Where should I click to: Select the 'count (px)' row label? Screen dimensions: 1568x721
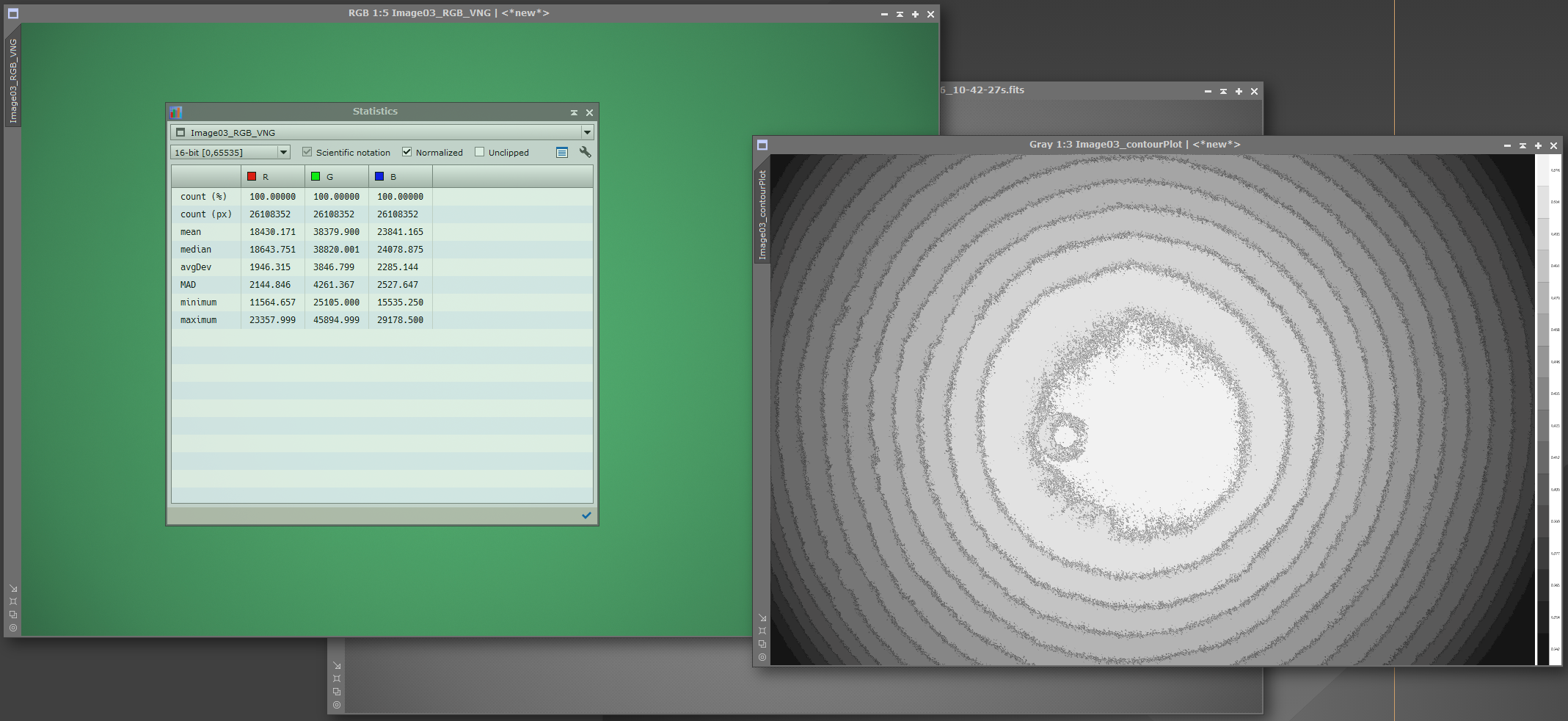[x=205, y=214]
